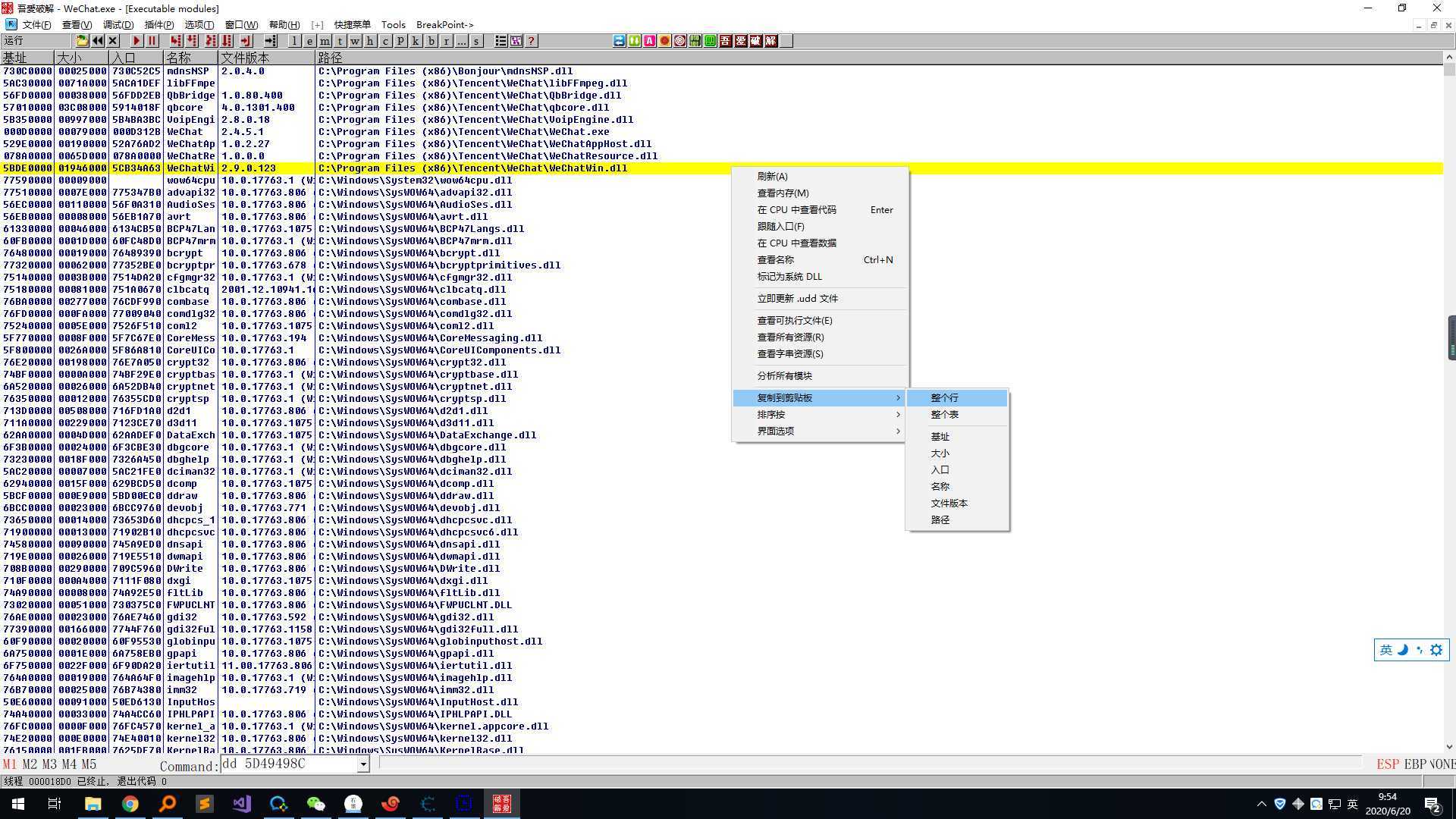Image resolution: width=1456 pixels, height=819 pixels.
Task: Click the 路径 column header
Action: [x=879, y=58]
